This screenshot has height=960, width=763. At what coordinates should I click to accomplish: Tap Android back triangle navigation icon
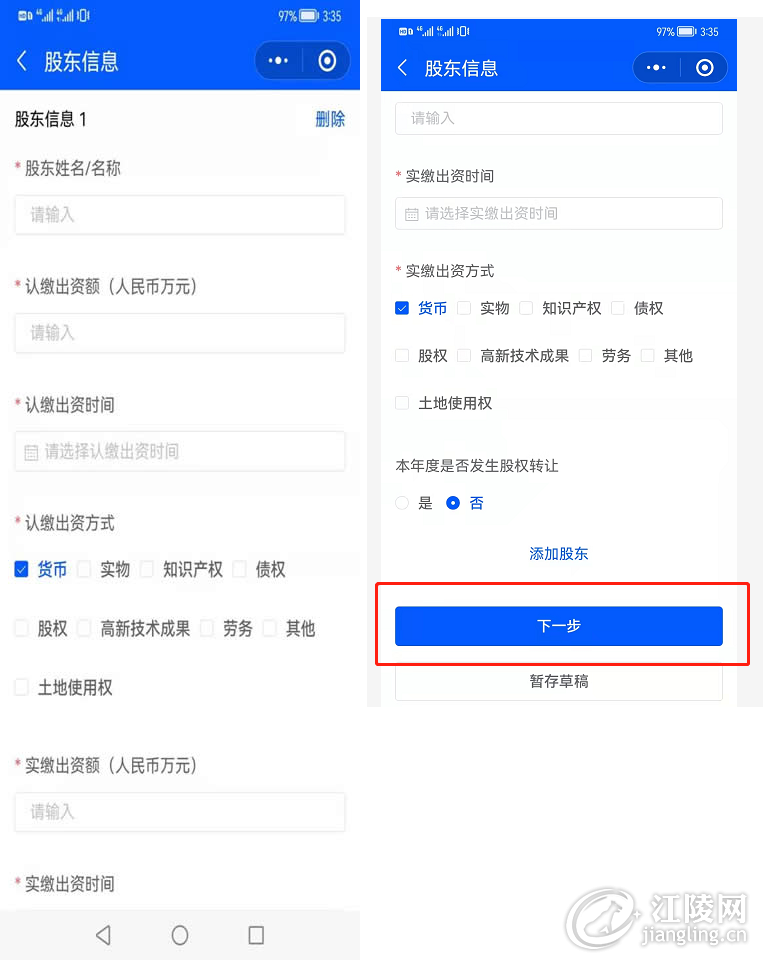coord(103,935)
